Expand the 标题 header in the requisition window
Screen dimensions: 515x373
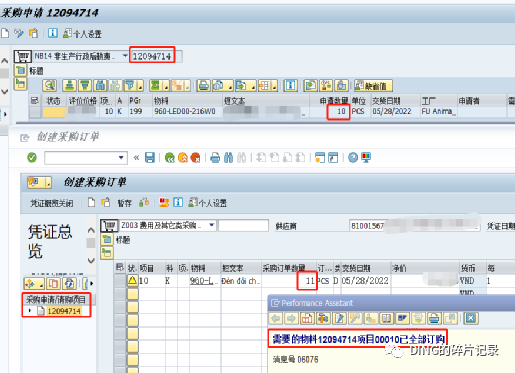pyautogui.click(x=21, y=70)
